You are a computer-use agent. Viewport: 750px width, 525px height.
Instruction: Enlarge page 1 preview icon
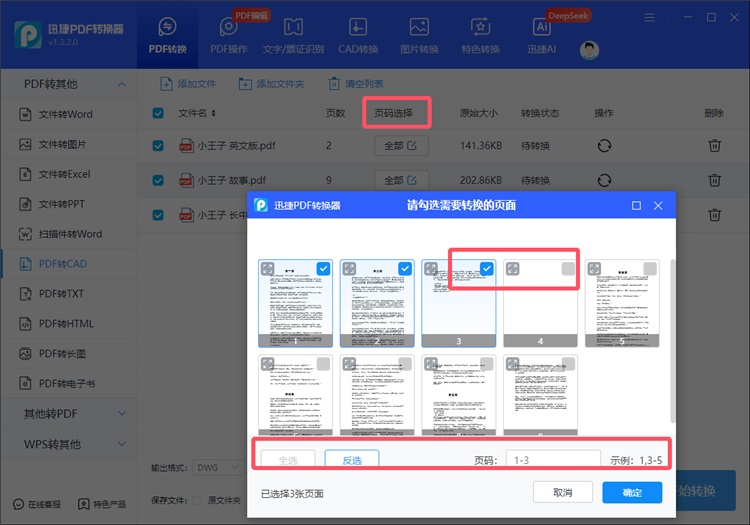click(x=268, y=269)
